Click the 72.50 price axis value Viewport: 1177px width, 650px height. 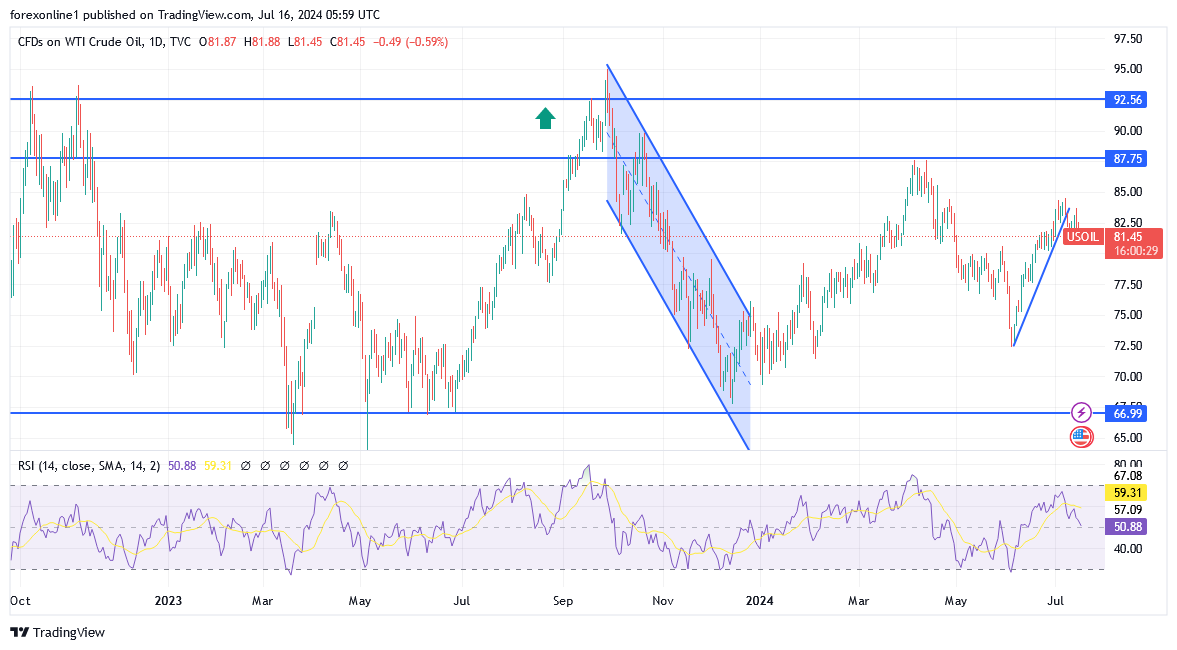tap(1127, 346)
